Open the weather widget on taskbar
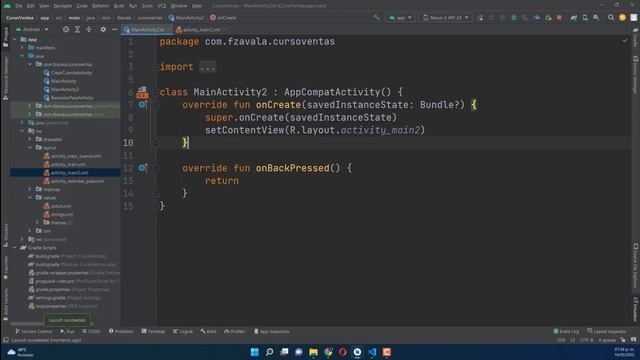This screenshot has height=360, width=640. coord(20,352)
